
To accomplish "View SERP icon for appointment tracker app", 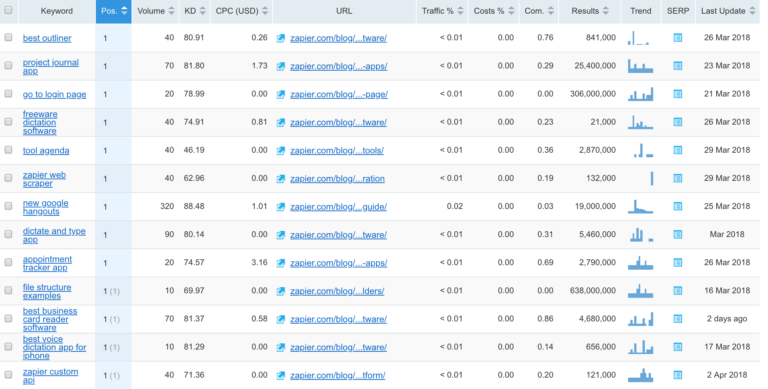I will coord(677,263).
